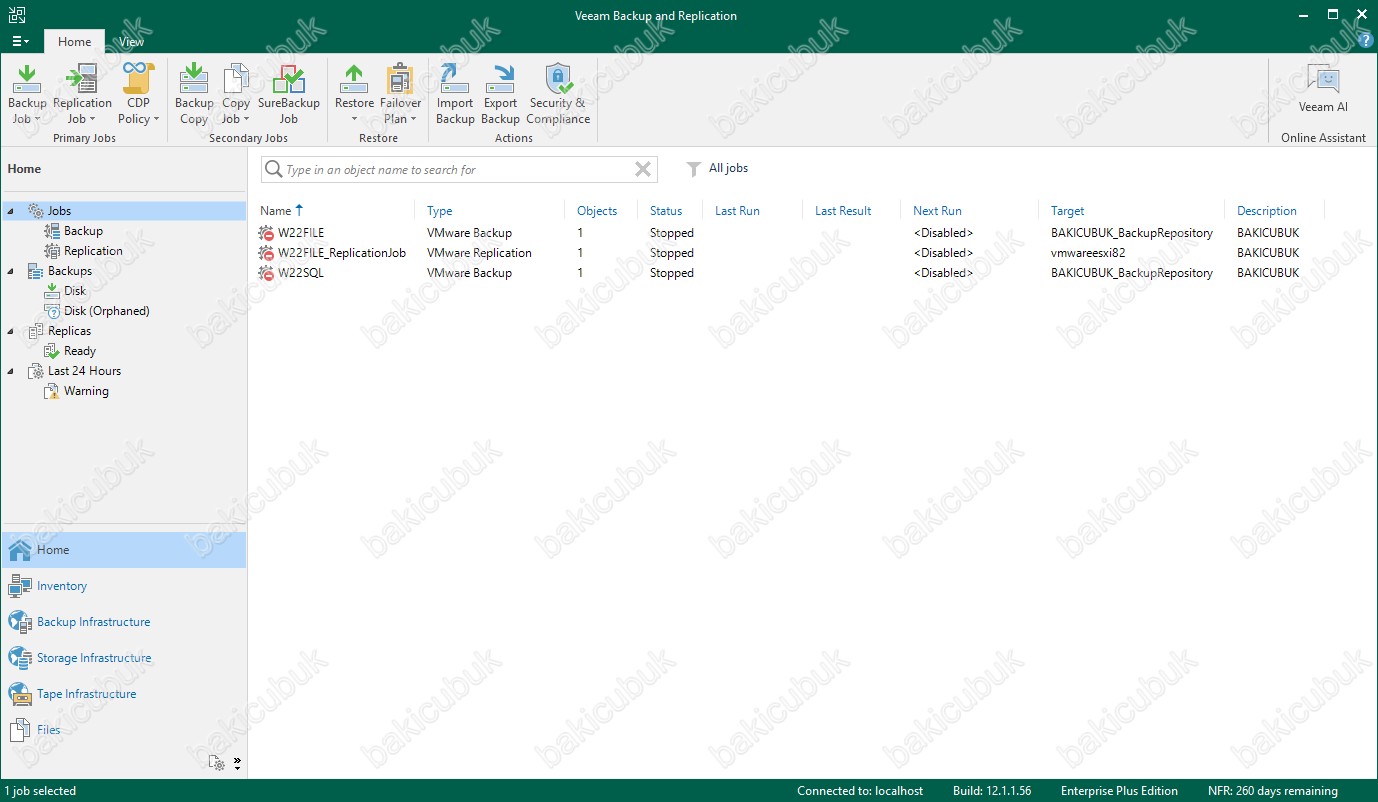Clear the search box with X
Image resolution: width=1378 pixels, height=802 pixels.
(x=643, y=169)
